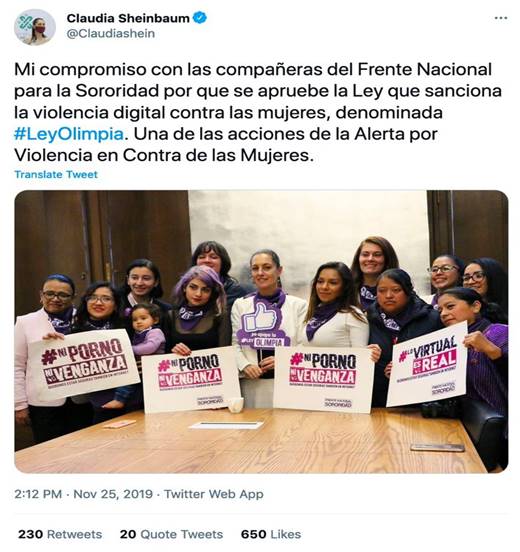The height and width of the screenshot is (552, 520).
Task: Open the Twitter Web App source link
Action: click(x=214, y=494)
